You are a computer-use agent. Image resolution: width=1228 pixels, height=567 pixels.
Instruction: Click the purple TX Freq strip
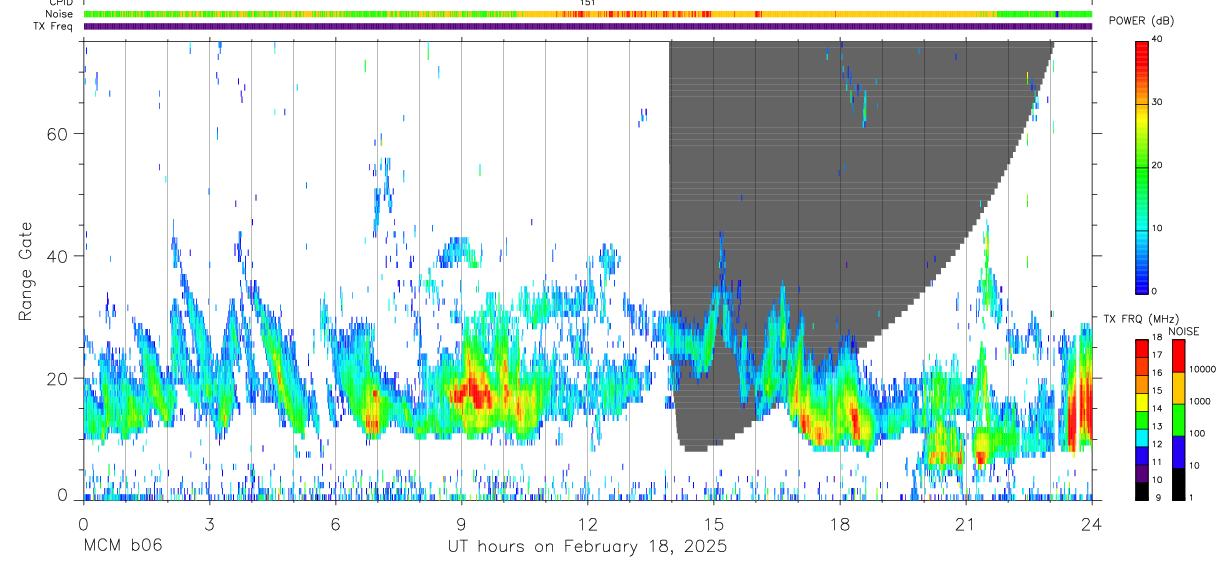point(588,26)
